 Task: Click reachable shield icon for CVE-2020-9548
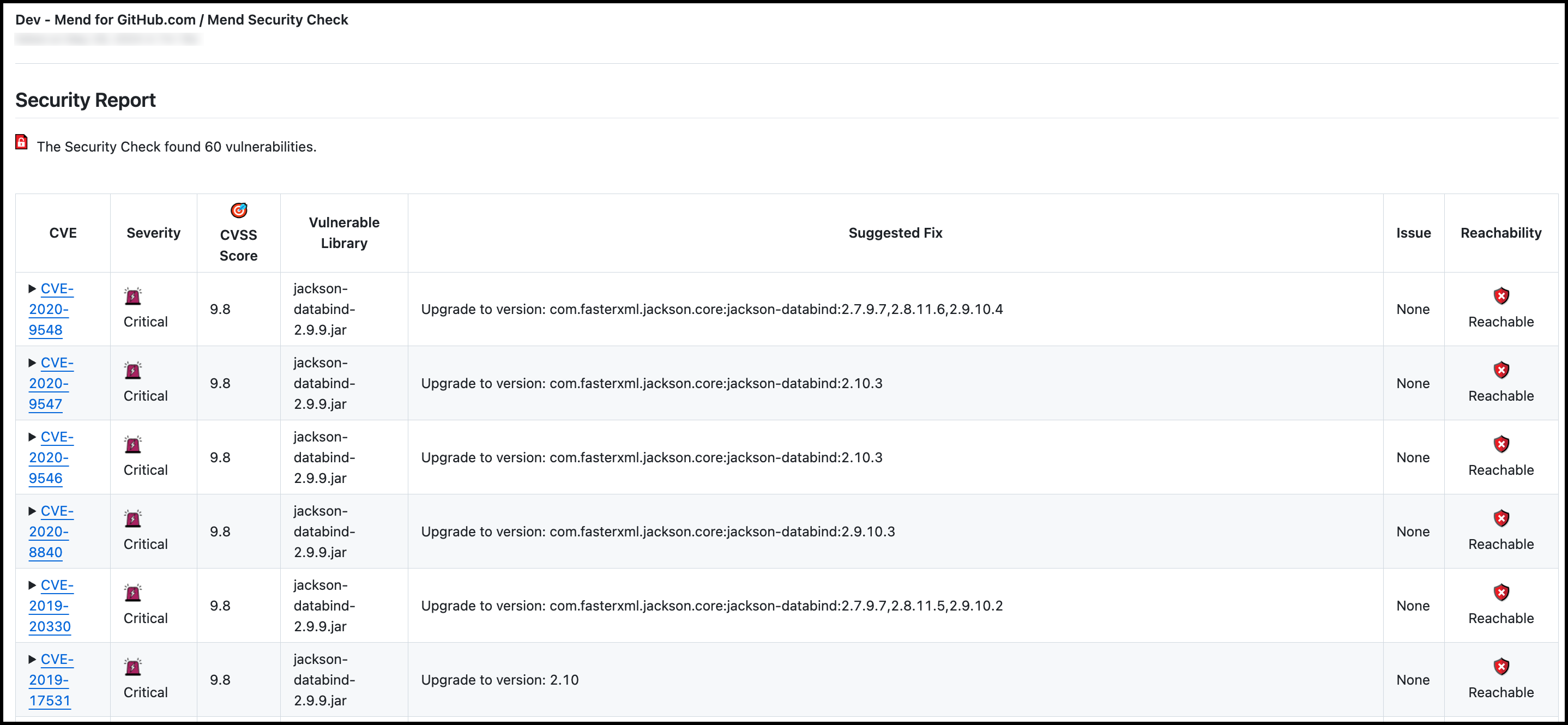(1501, 296)
